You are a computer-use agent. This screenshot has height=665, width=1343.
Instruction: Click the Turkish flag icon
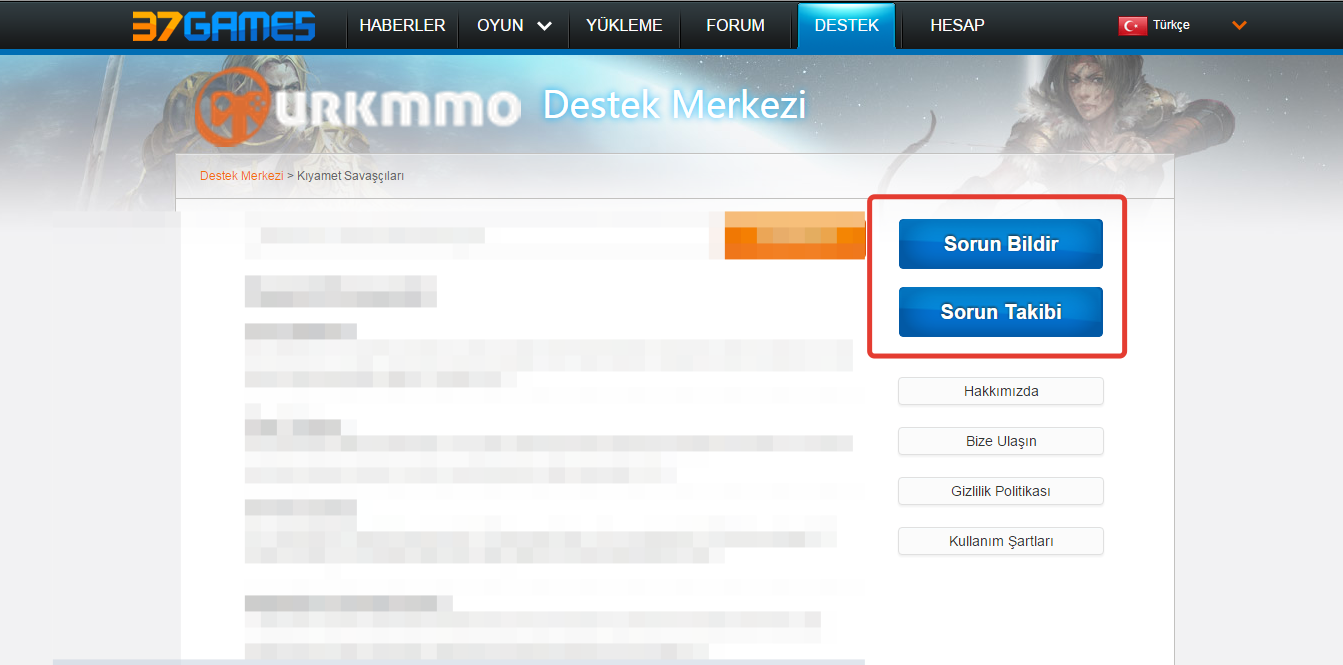(1132, 25)
